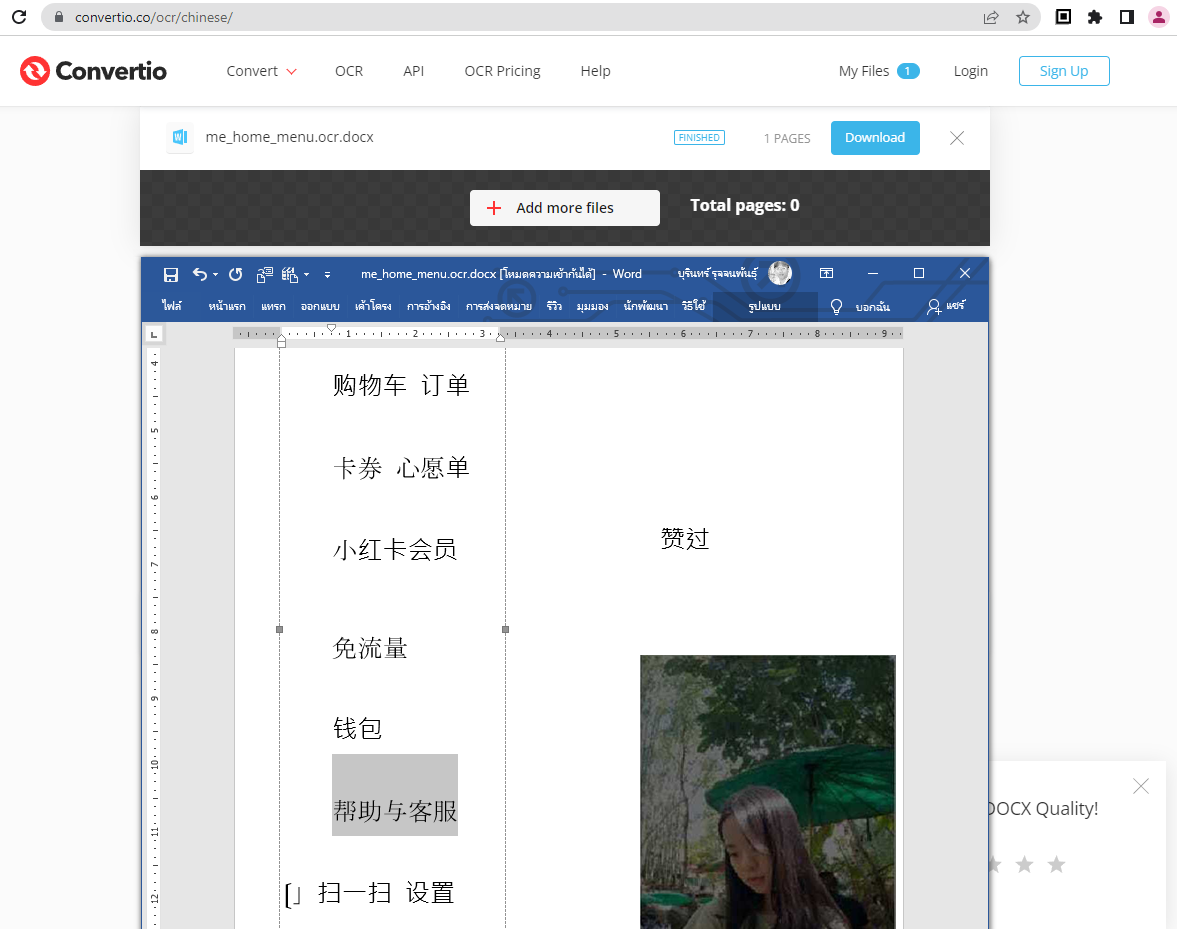Click the share page icon in address bar
1177x929 pixels.
[991, 17]
